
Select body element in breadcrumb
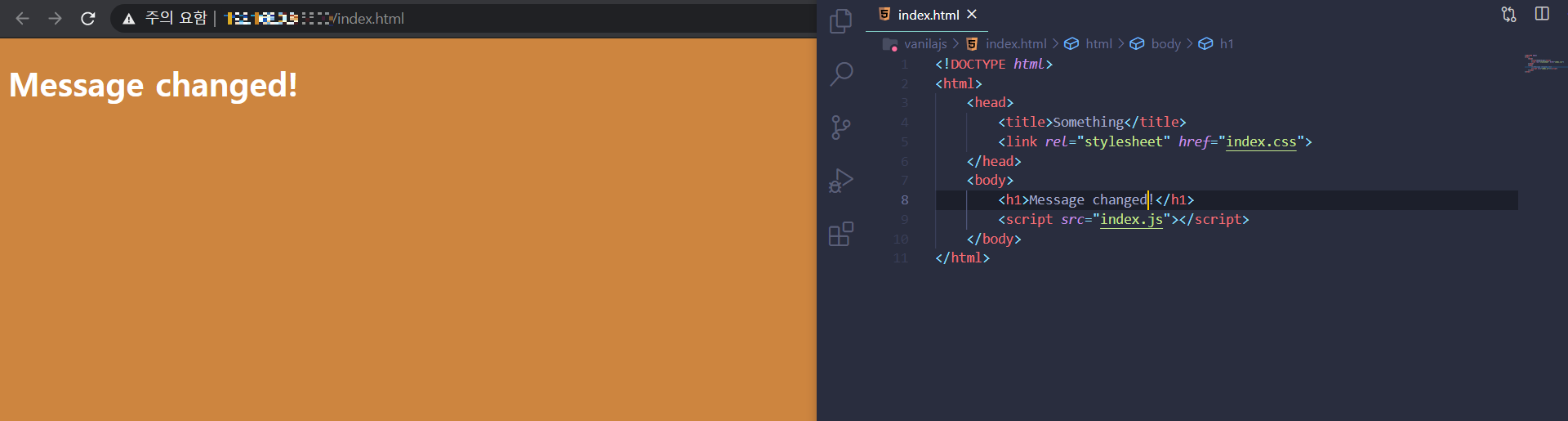point(1165,43)
